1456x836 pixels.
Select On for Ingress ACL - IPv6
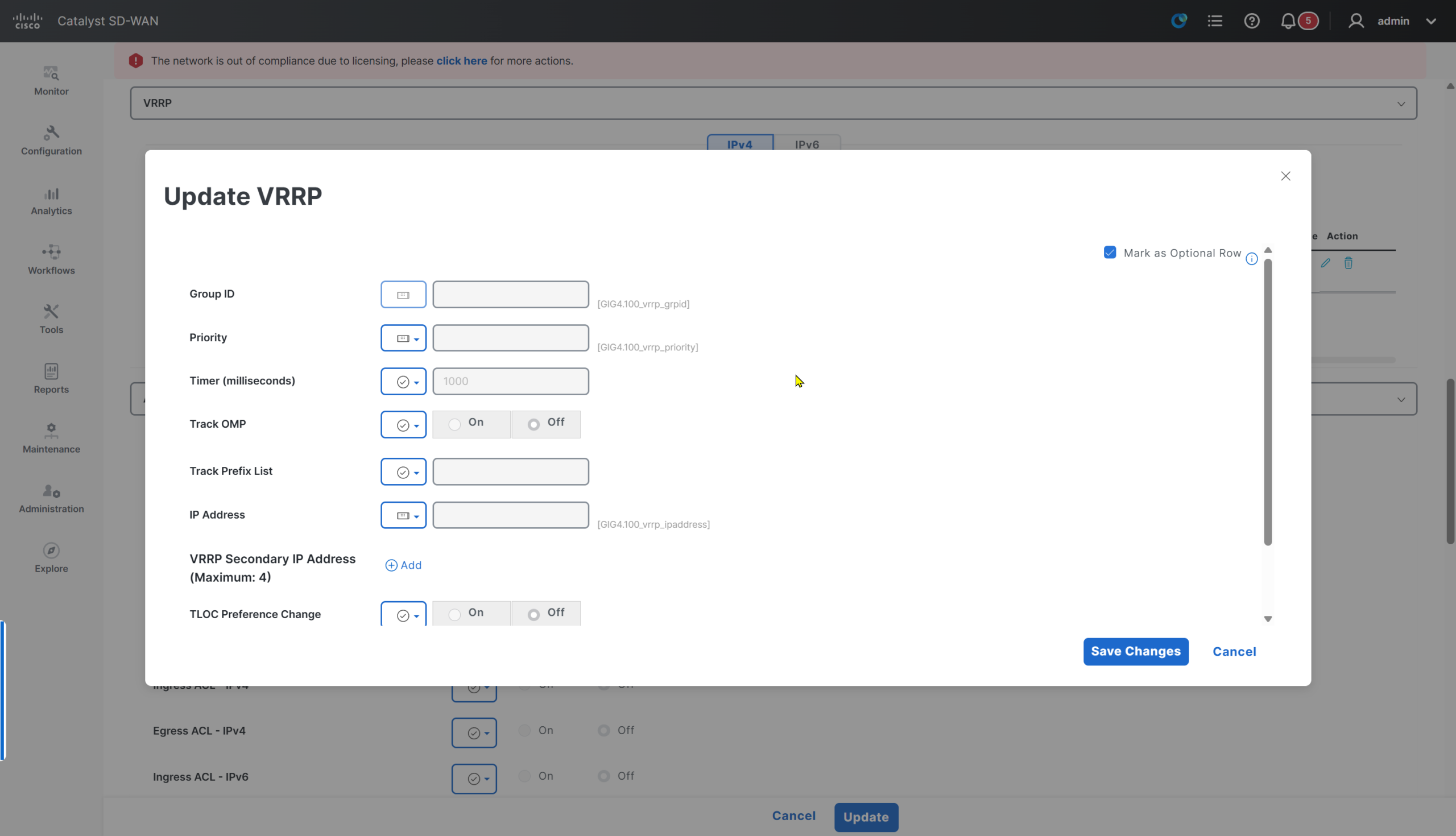(x=524, y=776)
